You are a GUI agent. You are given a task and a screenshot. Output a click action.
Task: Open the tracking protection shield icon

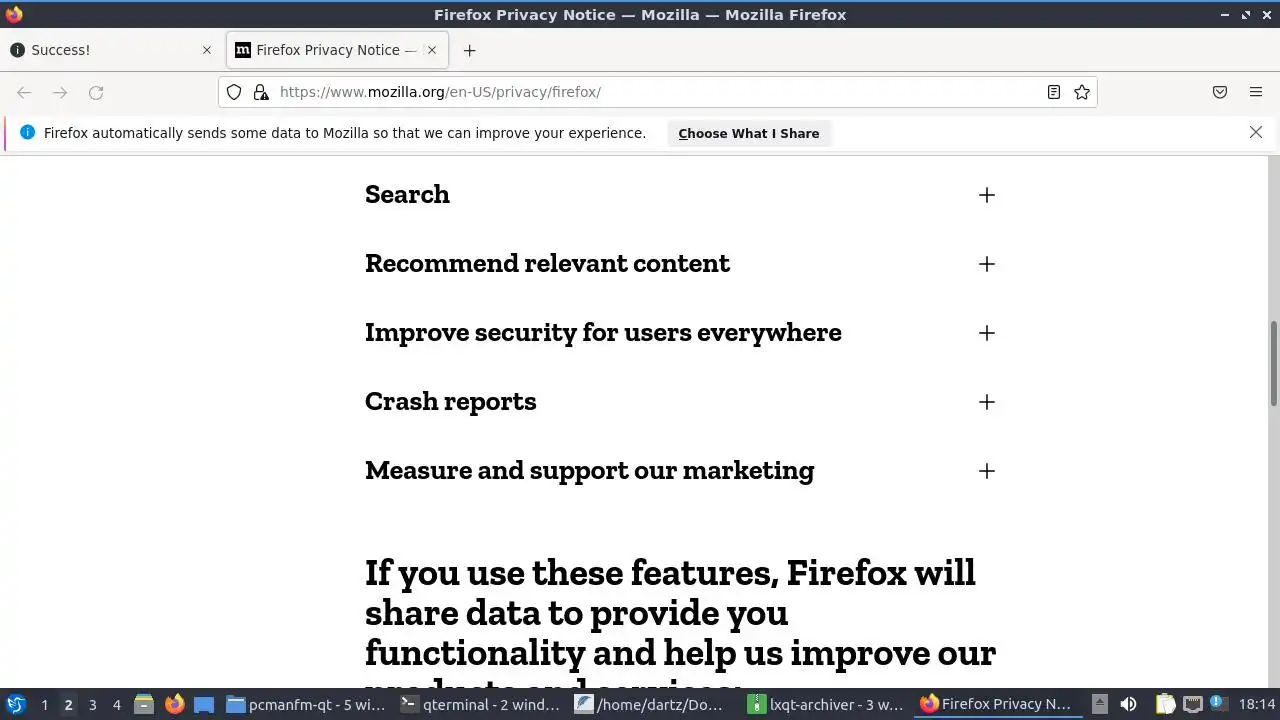click(x=234, y=92)
